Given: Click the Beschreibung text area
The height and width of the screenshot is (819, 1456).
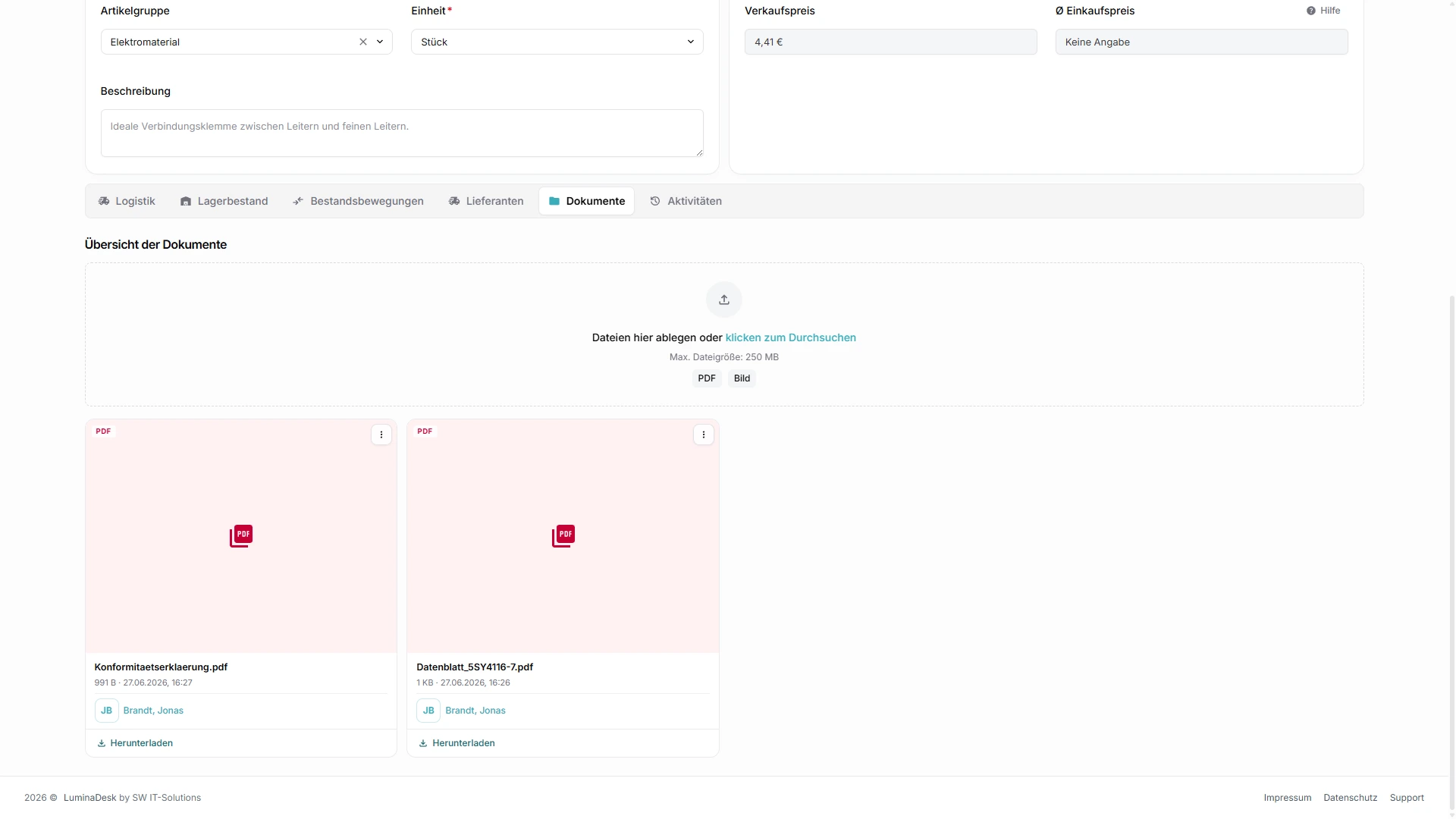Looking at the screenshot, I should pos(402,133).
